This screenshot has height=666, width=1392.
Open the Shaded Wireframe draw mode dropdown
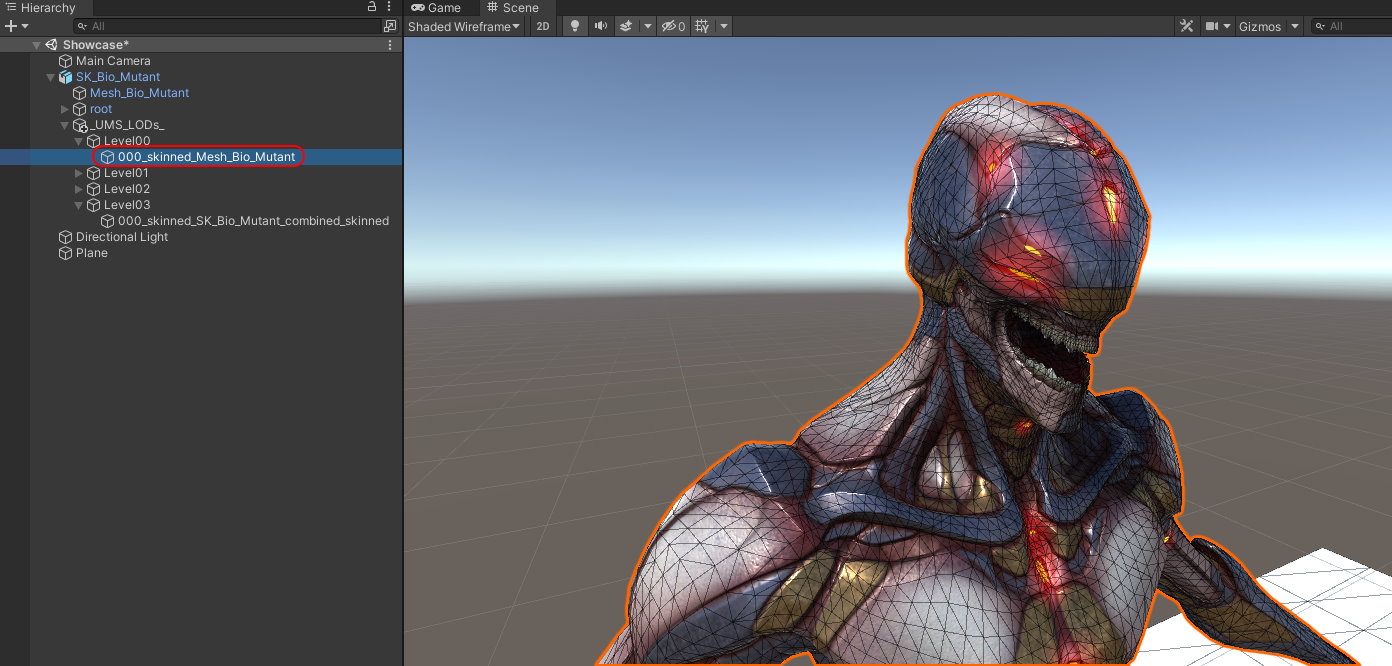(x=464, y=26)
